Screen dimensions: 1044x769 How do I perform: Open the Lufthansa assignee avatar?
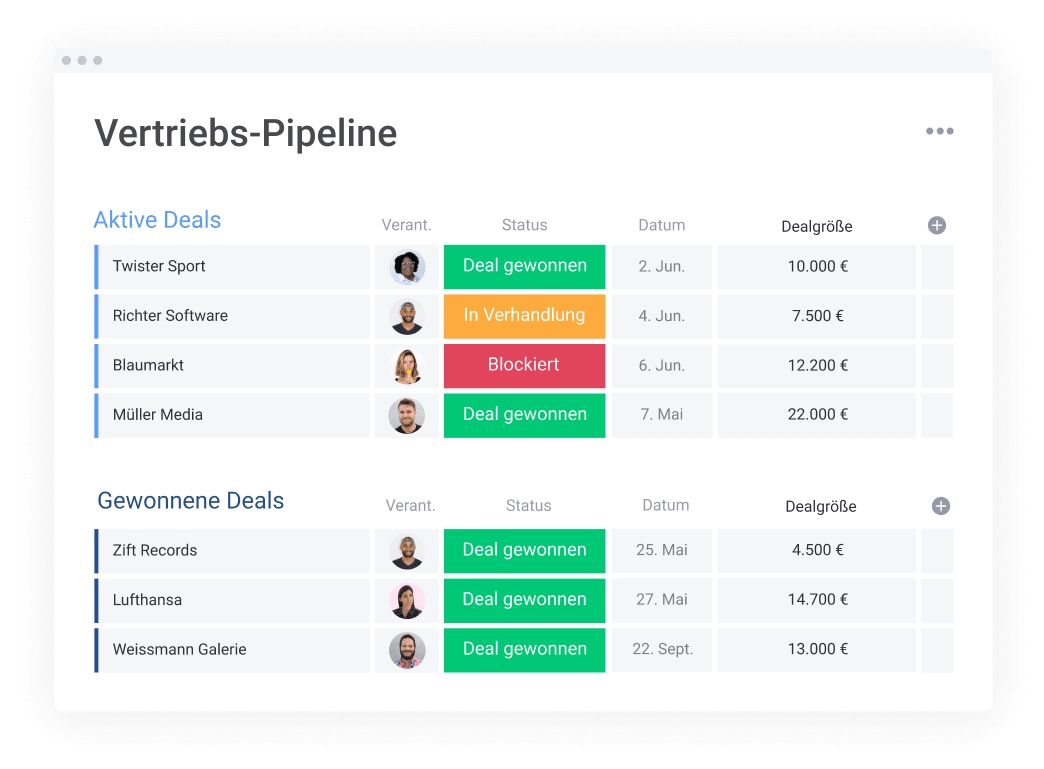coord(407,600)
